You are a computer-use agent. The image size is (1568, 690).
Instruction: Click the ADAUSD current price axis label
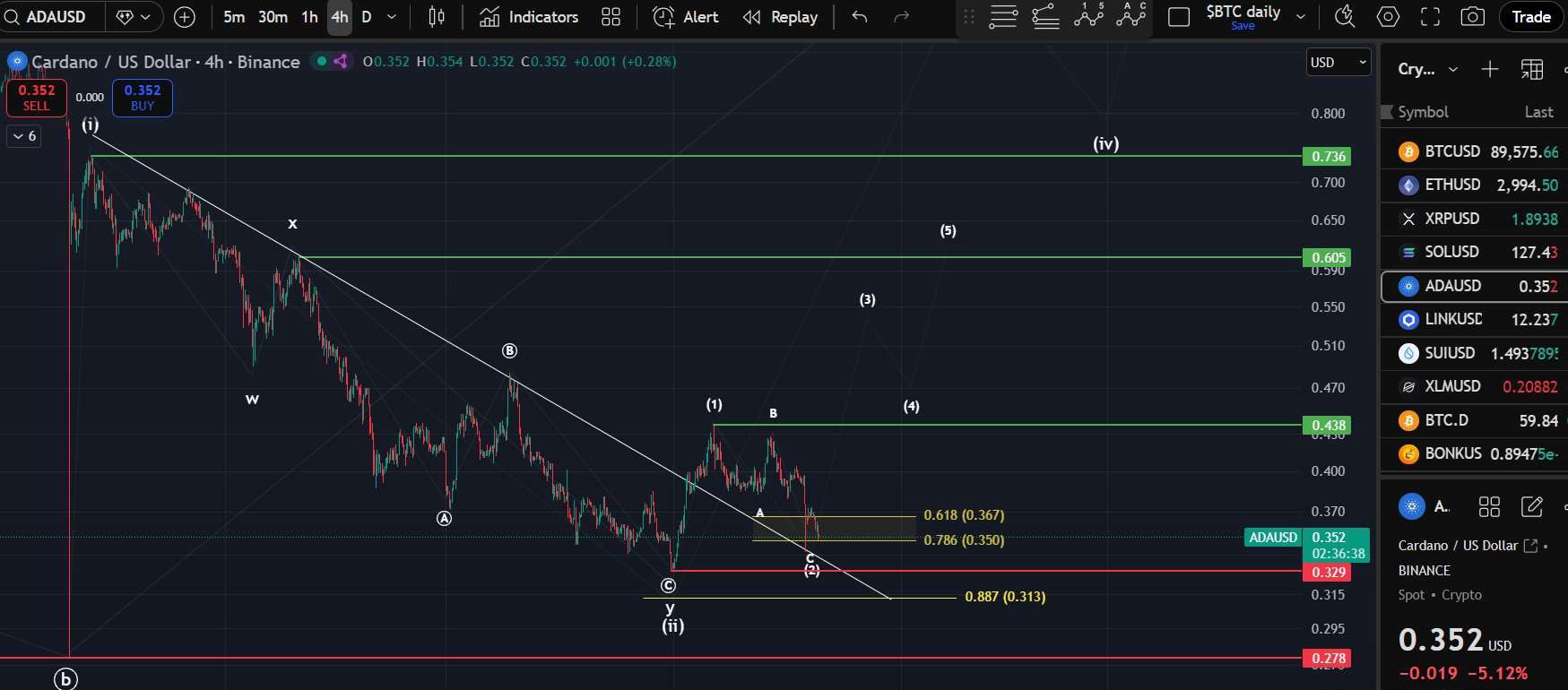click(x=1272, y=538)
